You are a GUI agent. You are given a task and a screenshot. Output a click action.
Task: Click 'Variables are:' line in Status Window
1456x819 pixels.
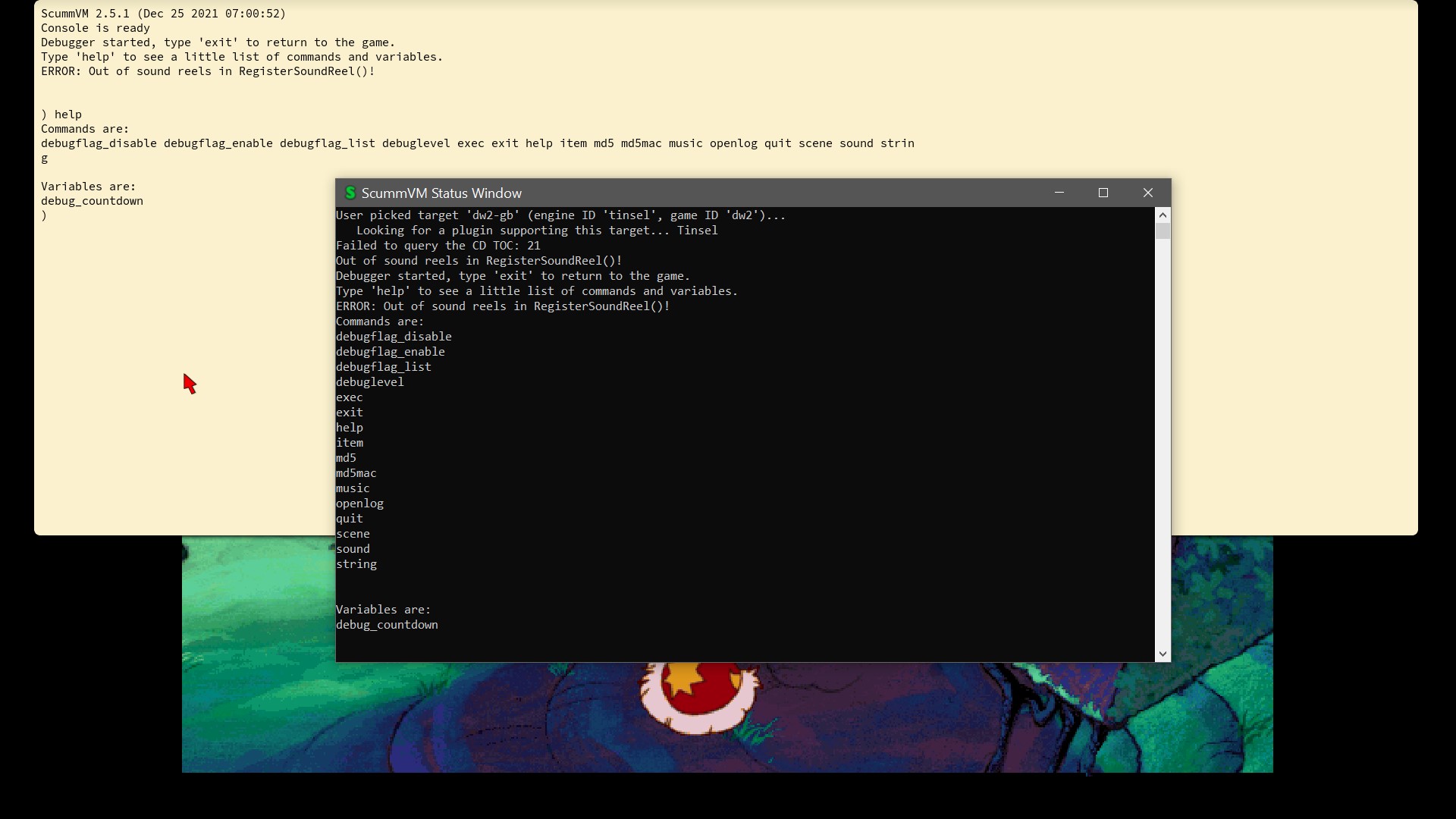click(x=383, y=610)
